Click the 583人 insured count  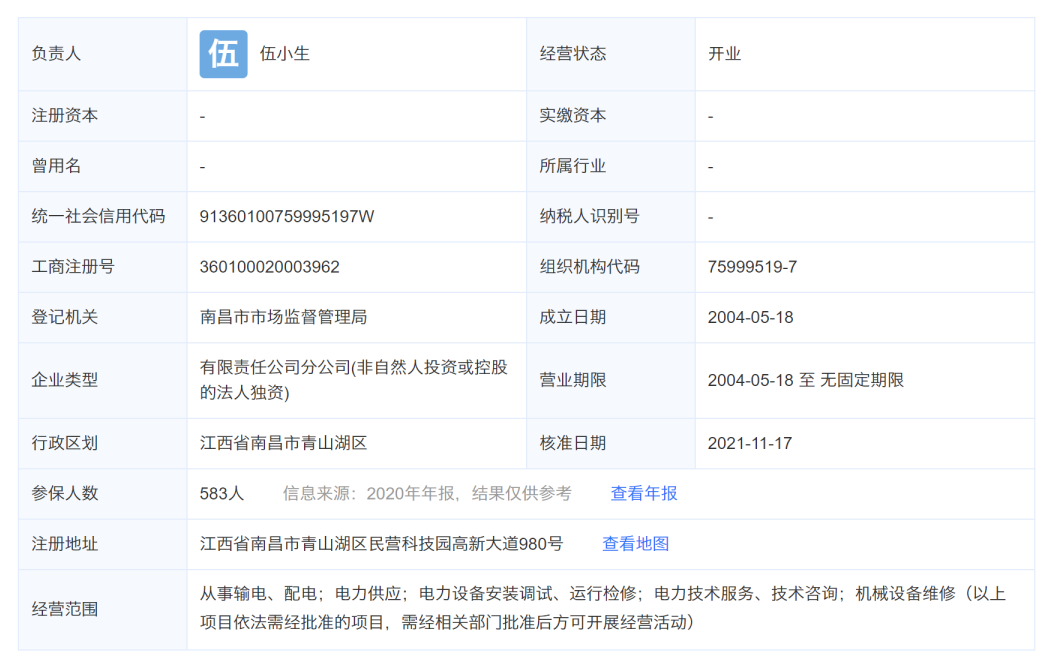tap(222, 494)
